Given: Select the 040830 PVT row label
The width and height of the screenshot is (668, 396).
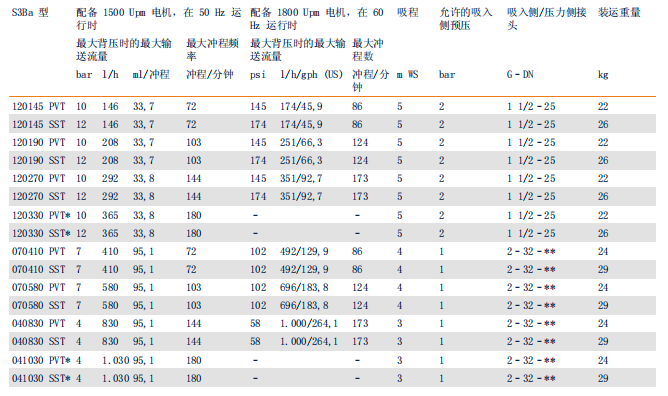Looking at the screenshot, I should (x=39, y=323).
